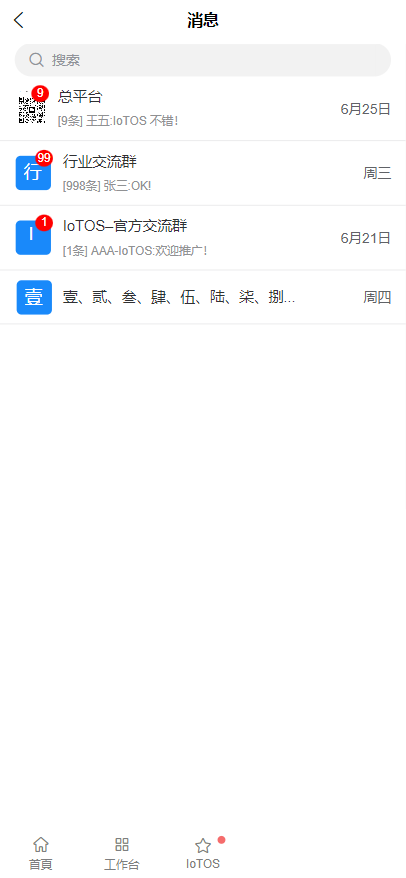406x878 pixels.
Task: Click the message preview 张三:OK!
Action: tap(127, 186)
